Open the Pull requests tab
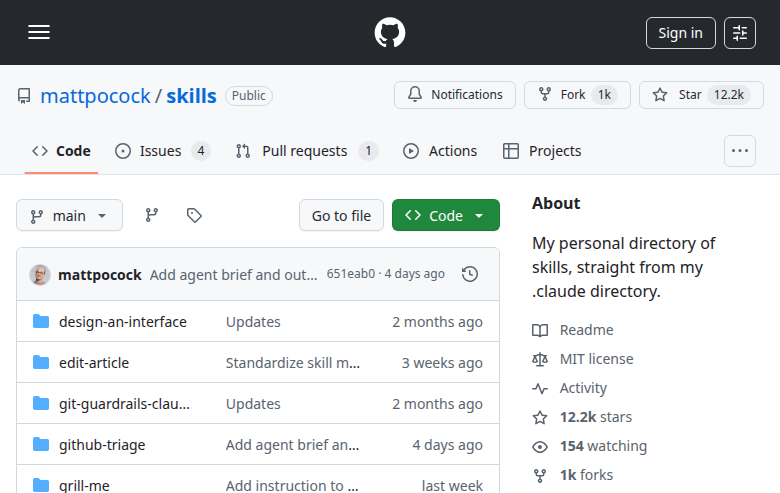Viewport: 780px width, 493px height. 306,151
